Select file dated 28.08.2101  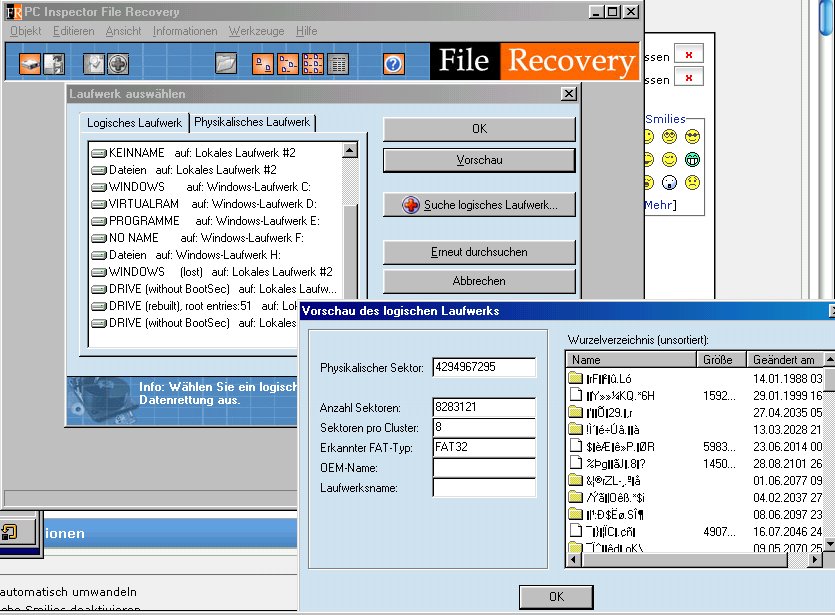click(695, 464)
